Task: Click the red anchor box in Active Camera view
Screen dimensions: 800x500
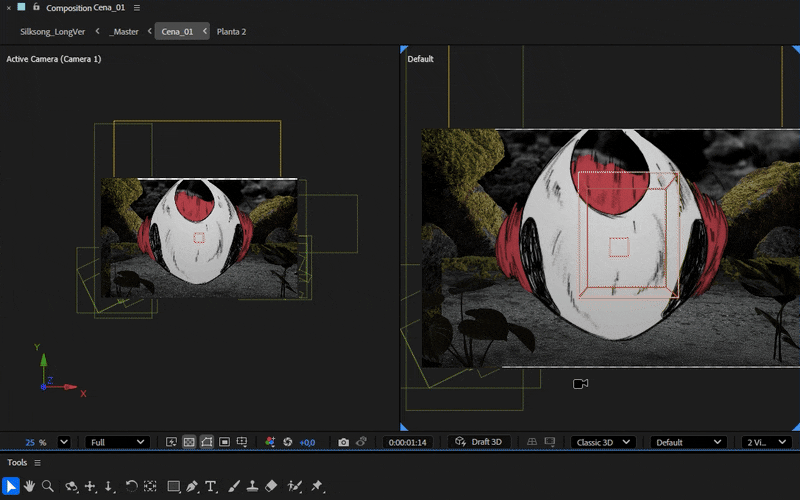Action: pyautogui.click(x=199, y=238)
